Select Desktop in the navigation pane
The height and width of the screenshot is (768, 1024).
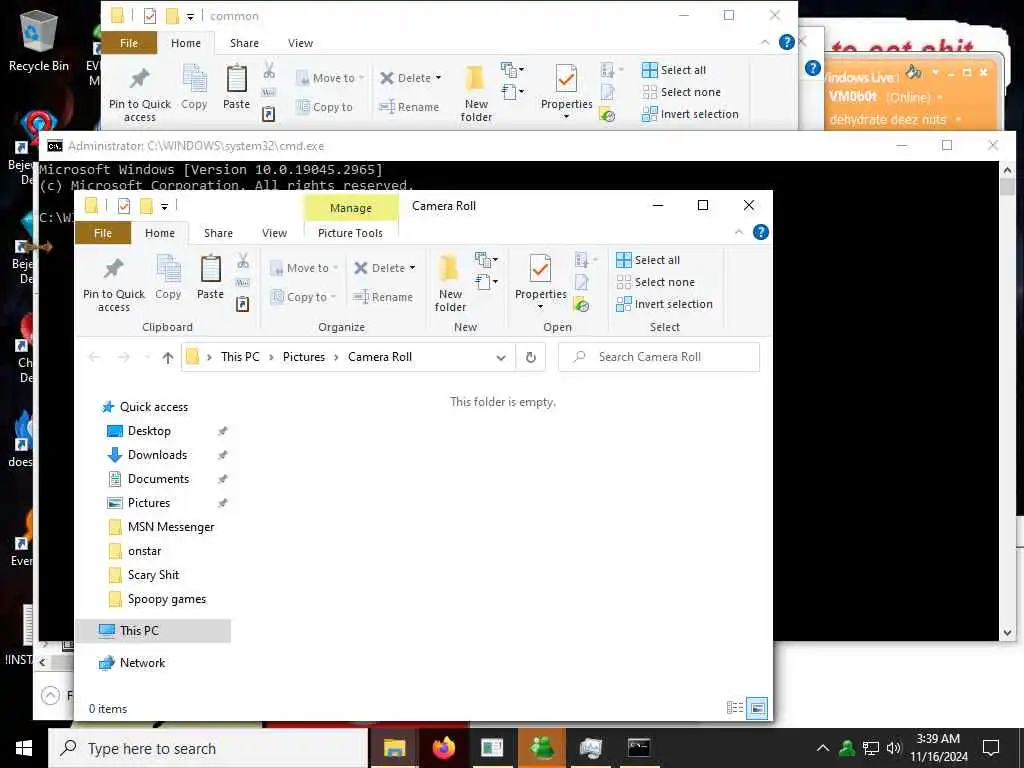[x=149, y=431]
